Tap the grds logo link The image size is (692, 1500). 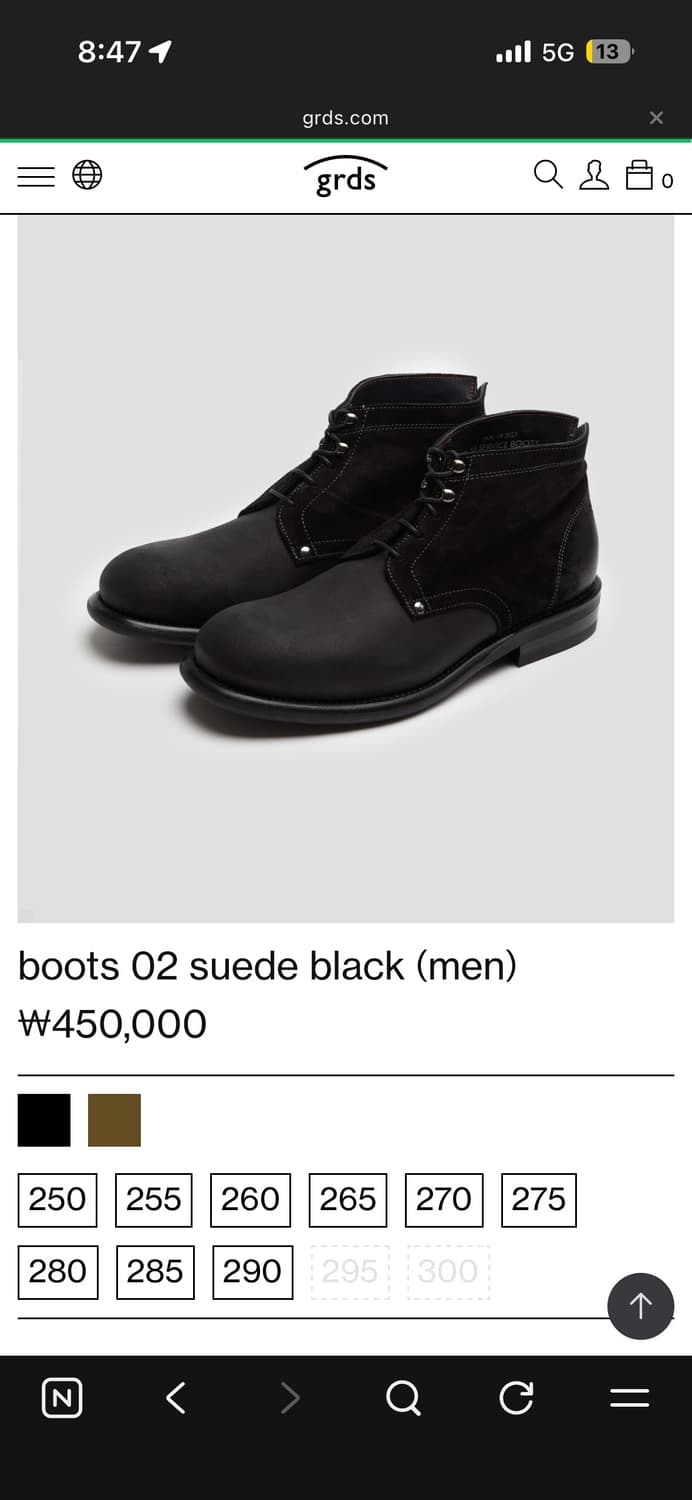click(346, 176)
